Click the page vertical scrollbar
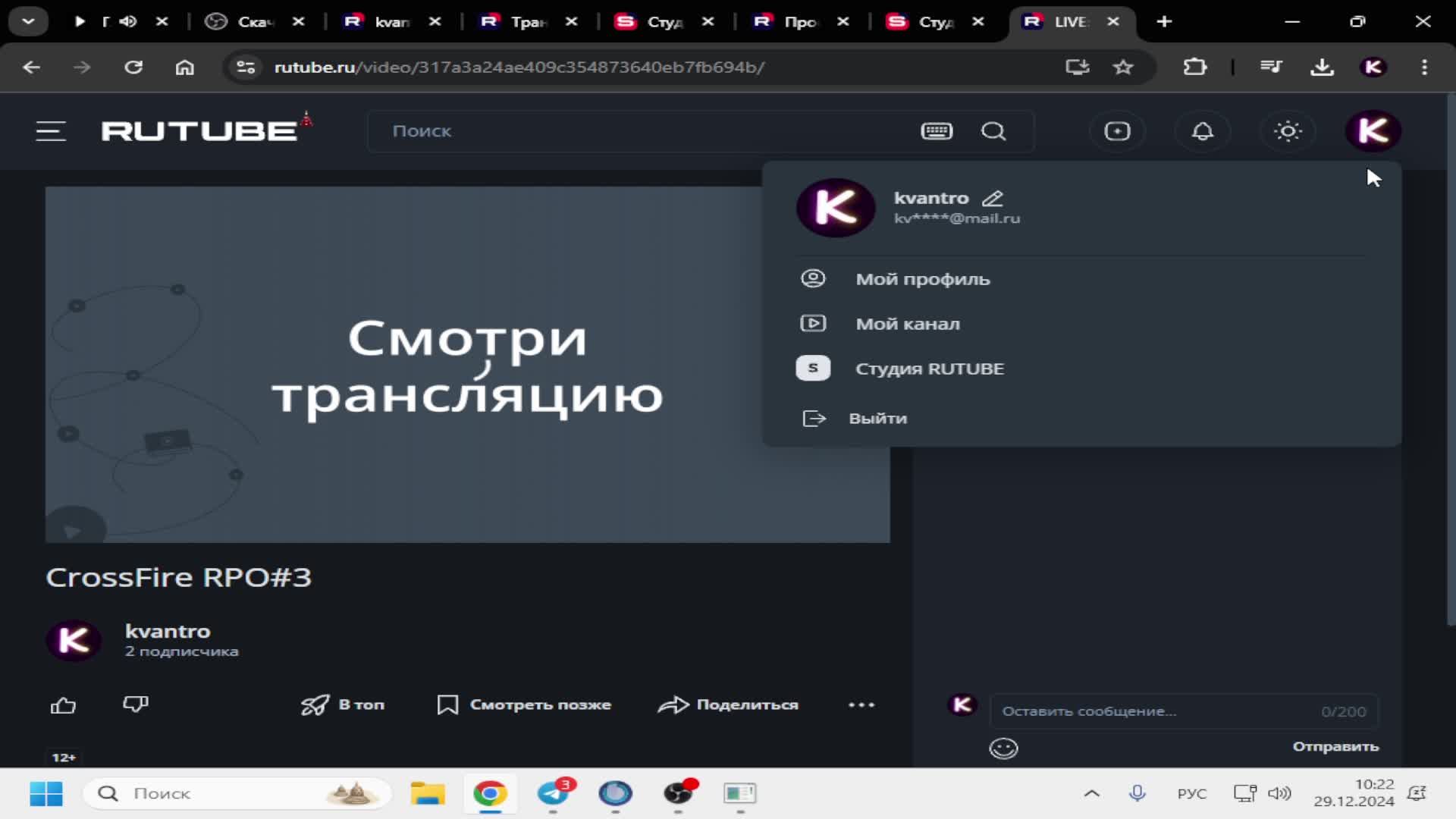The height and width of the screenshot is (819, 1456). (x=1451, y=360)
